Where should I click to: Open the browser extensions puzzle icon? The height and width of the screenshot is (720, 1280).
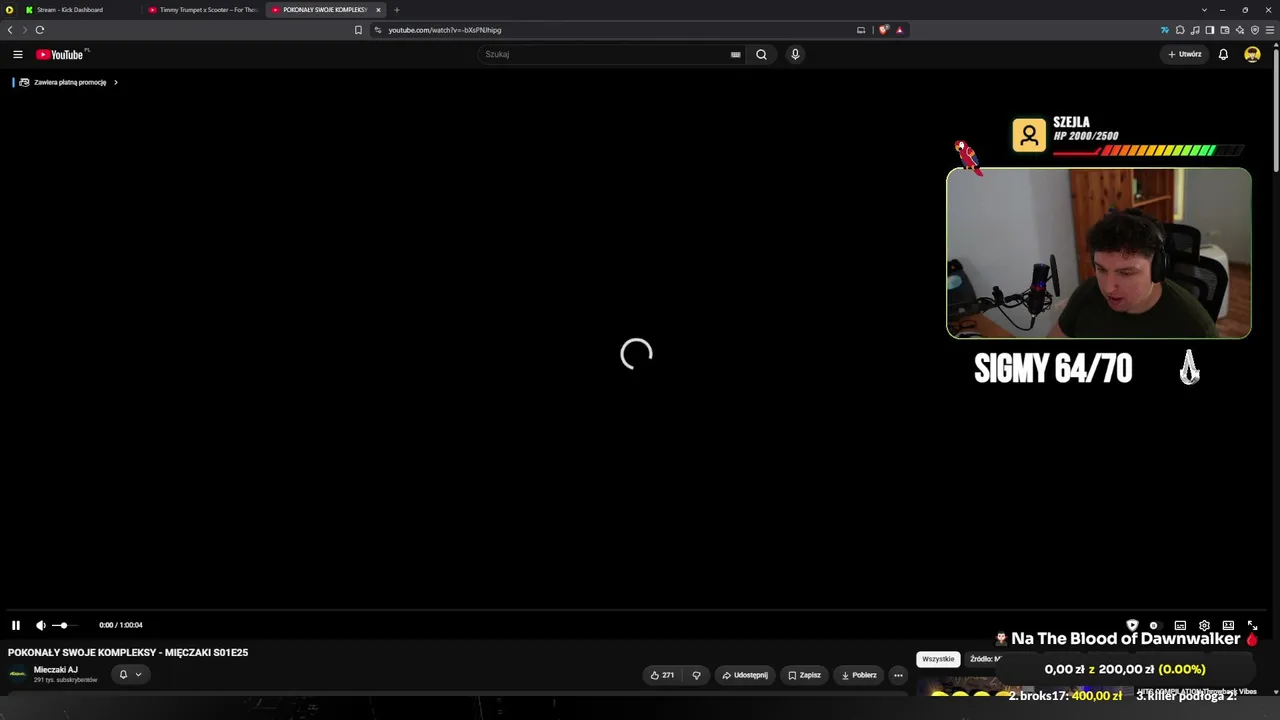pyautogui.click(x=1180, y=30)
